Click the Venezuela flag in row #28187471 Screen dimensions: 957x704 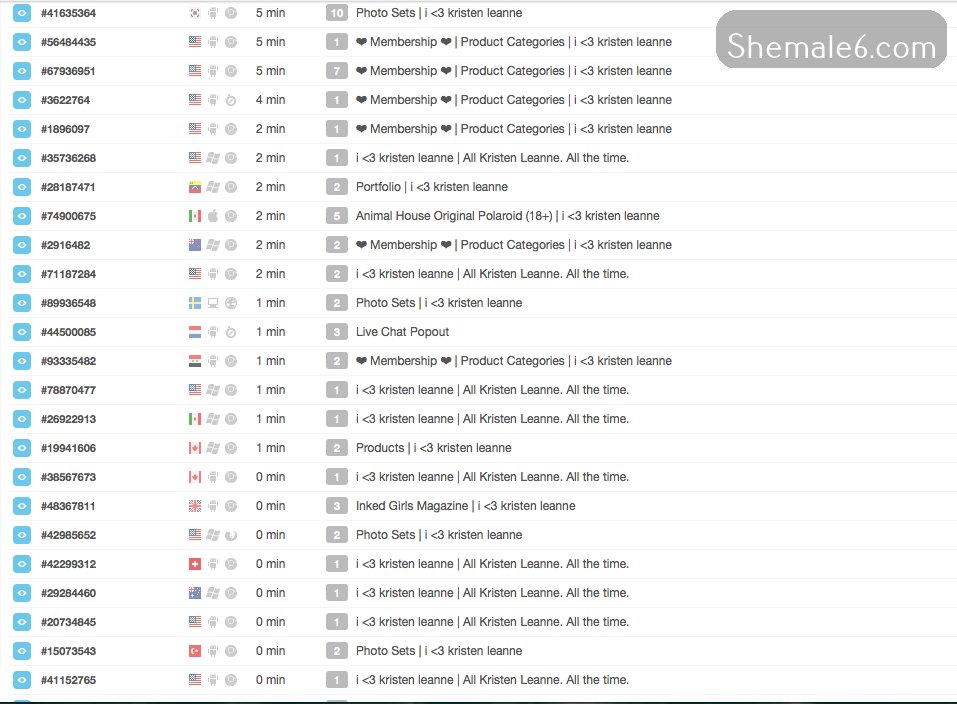(195, 187)
